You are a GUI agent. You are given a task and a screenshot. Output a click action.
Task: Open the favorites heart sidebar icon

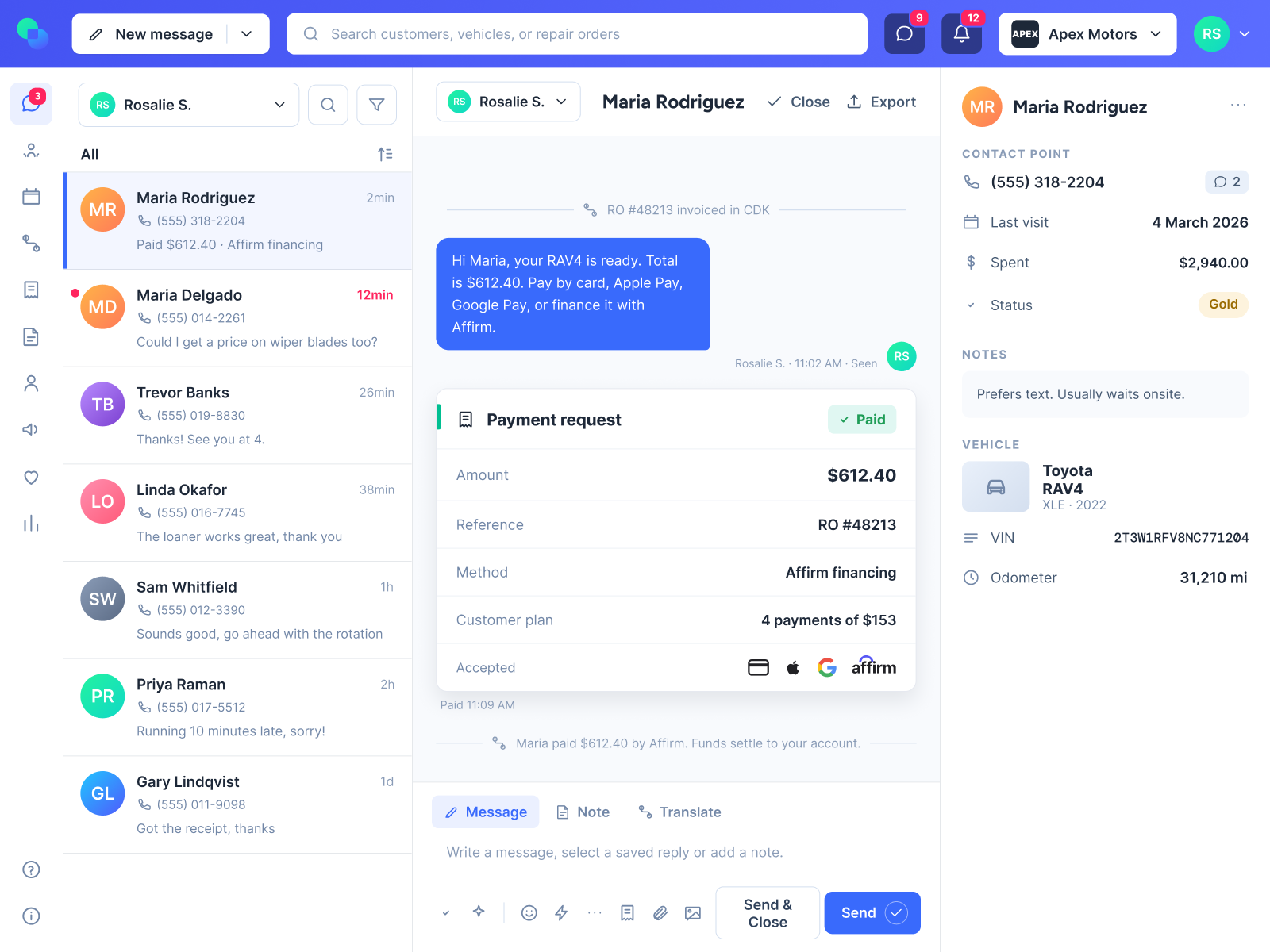pos(31,478)
